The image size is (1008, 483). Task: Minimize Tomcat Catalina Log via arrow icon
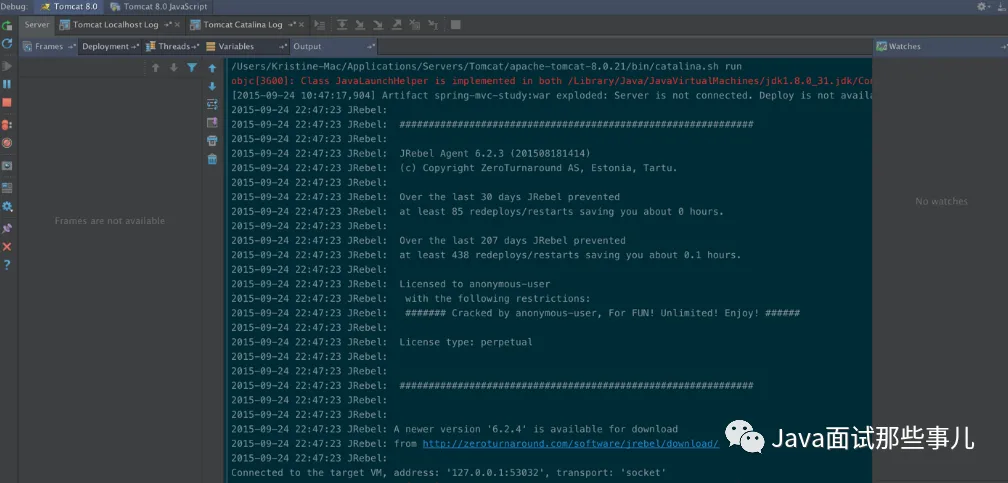click(x=291, y=24)
